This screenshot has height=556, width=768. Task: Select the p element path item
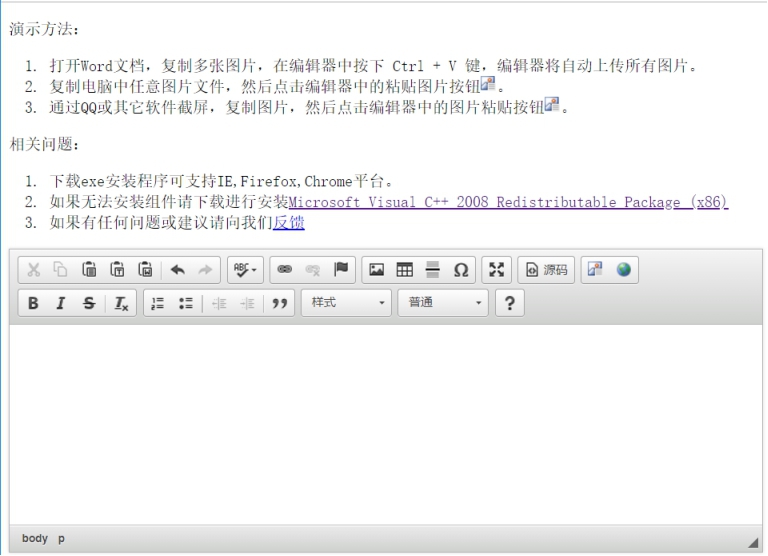coord(61,538)
